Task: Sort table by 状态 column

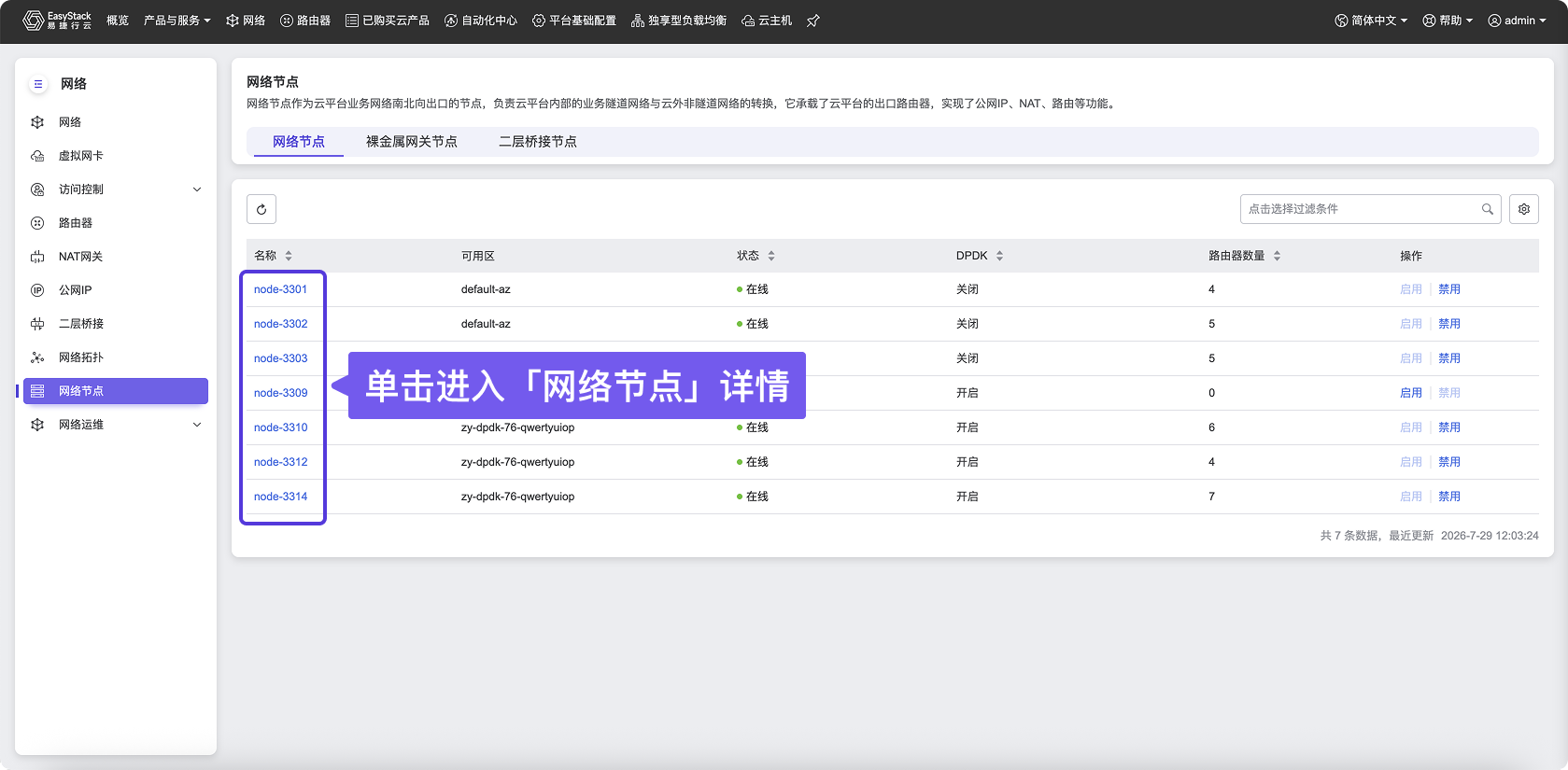Action: coord(771,256)
